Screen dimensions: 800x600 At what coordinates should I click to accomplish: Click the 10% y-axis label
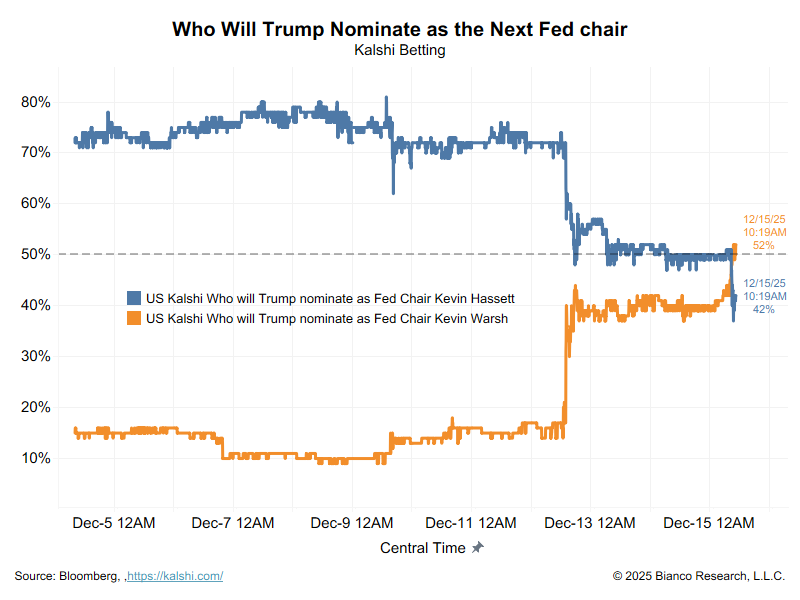pos(36,458)
